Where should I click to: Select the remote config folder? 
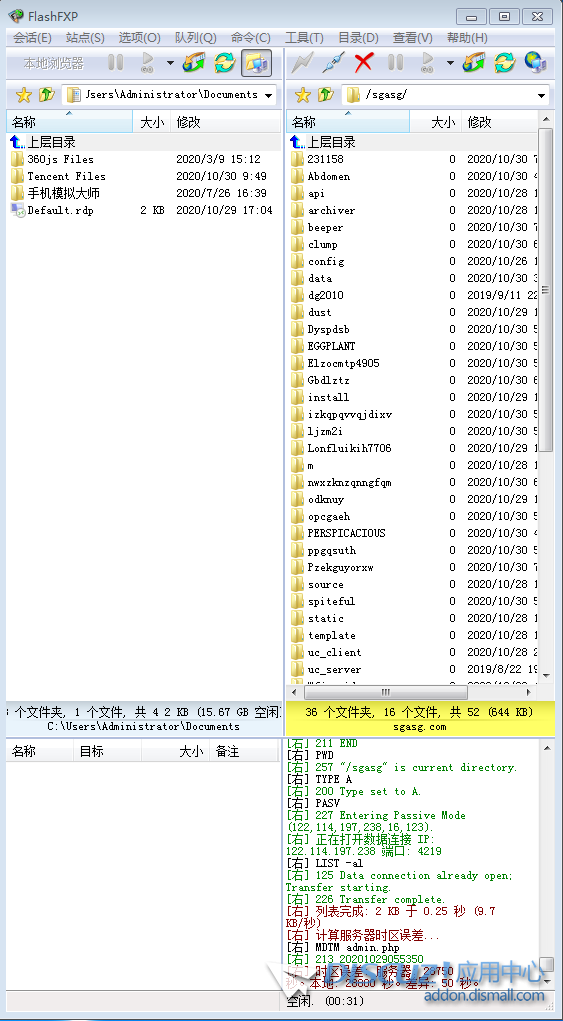coord(325,261)
